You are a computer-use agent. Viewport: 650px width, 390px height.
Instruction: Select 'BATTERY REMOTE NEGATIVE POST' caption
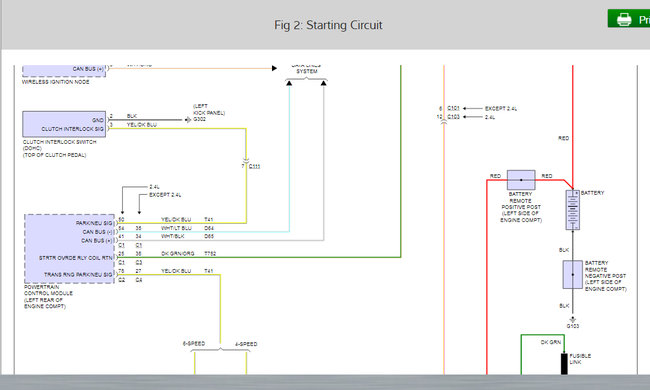click(x=605, y=269)
